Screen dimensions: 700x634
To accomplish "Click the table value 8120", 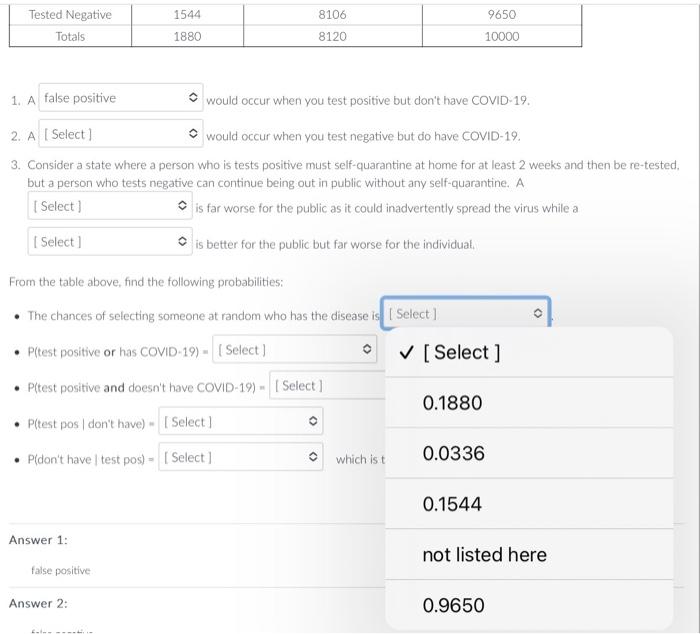I will point(332,37).
